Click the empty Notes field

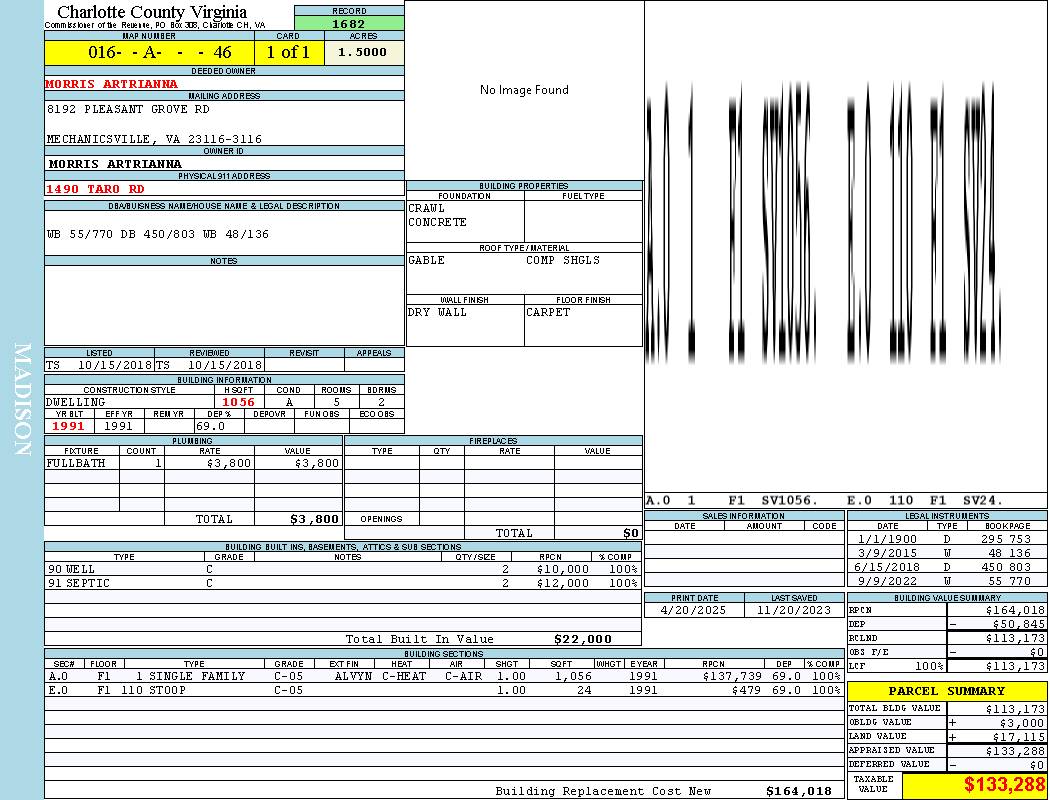point(224,305)
